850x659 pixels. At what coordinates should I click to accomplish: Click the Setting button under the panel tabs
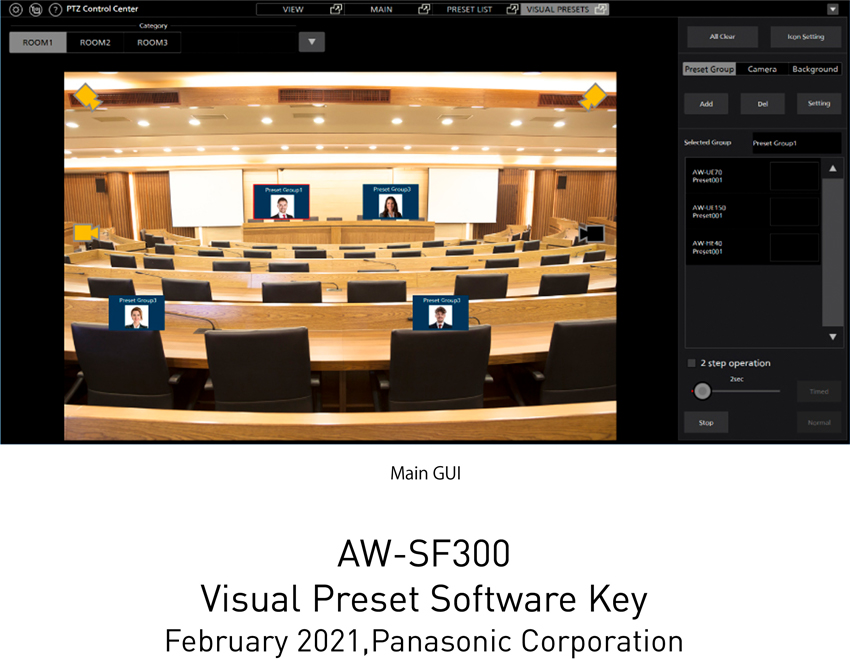[x=819, y=103]
